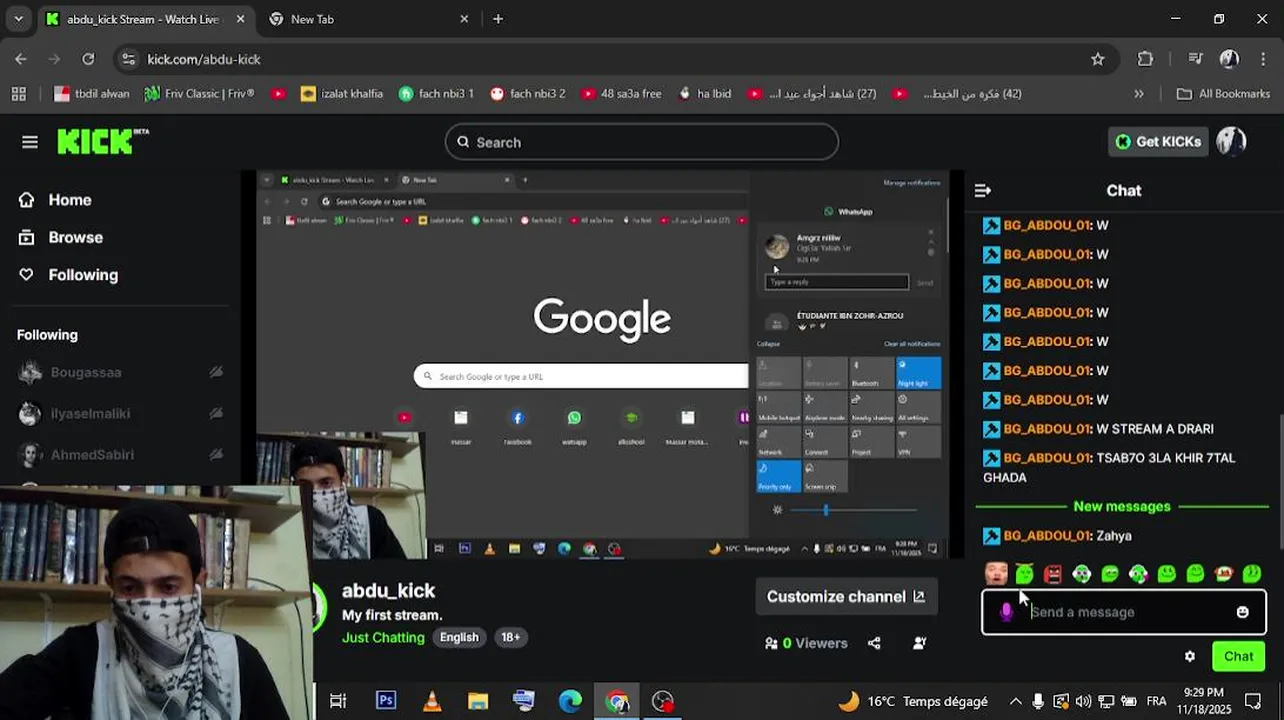Open the Kick hamburger menu
The height and width of the screenshot is (720, 1284).
point(30,142)
